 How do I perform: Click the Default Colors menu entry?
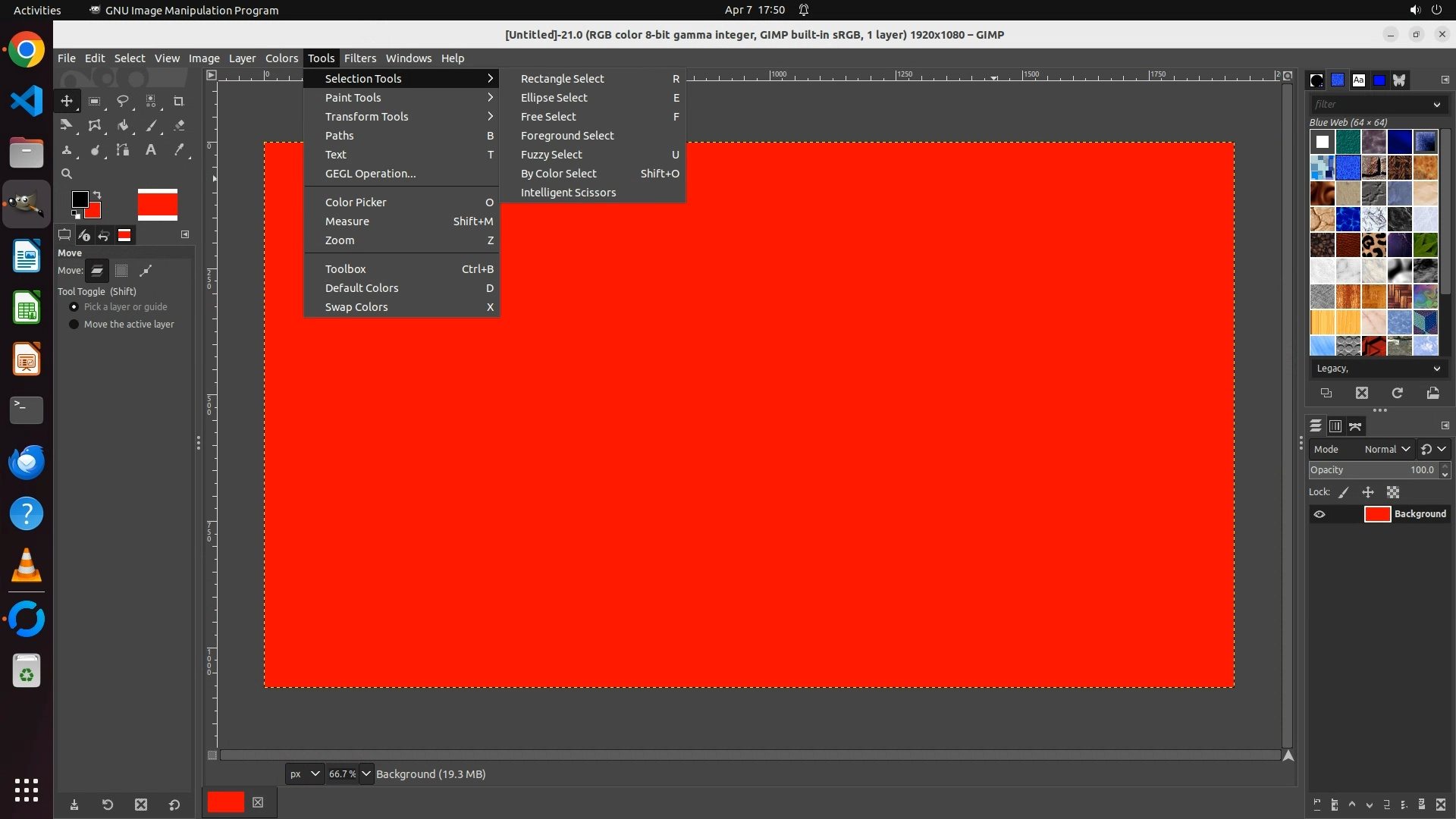(362, 288)
